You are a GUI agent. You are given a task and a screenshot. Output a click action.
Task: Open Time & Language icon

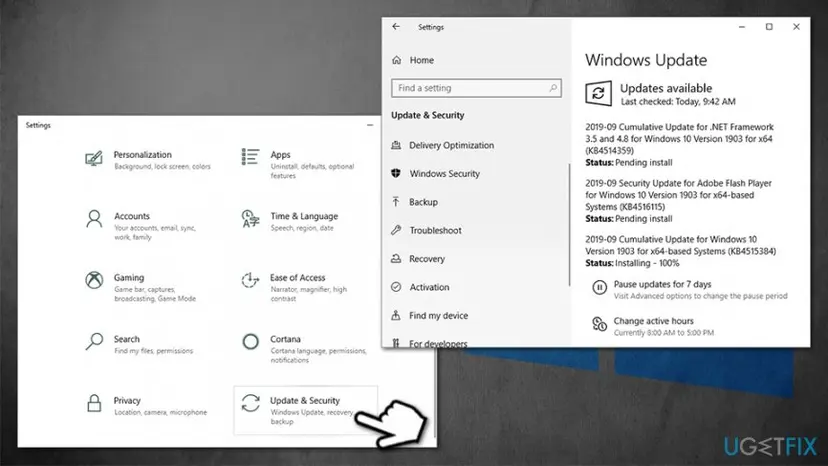(x=250, y=218)
